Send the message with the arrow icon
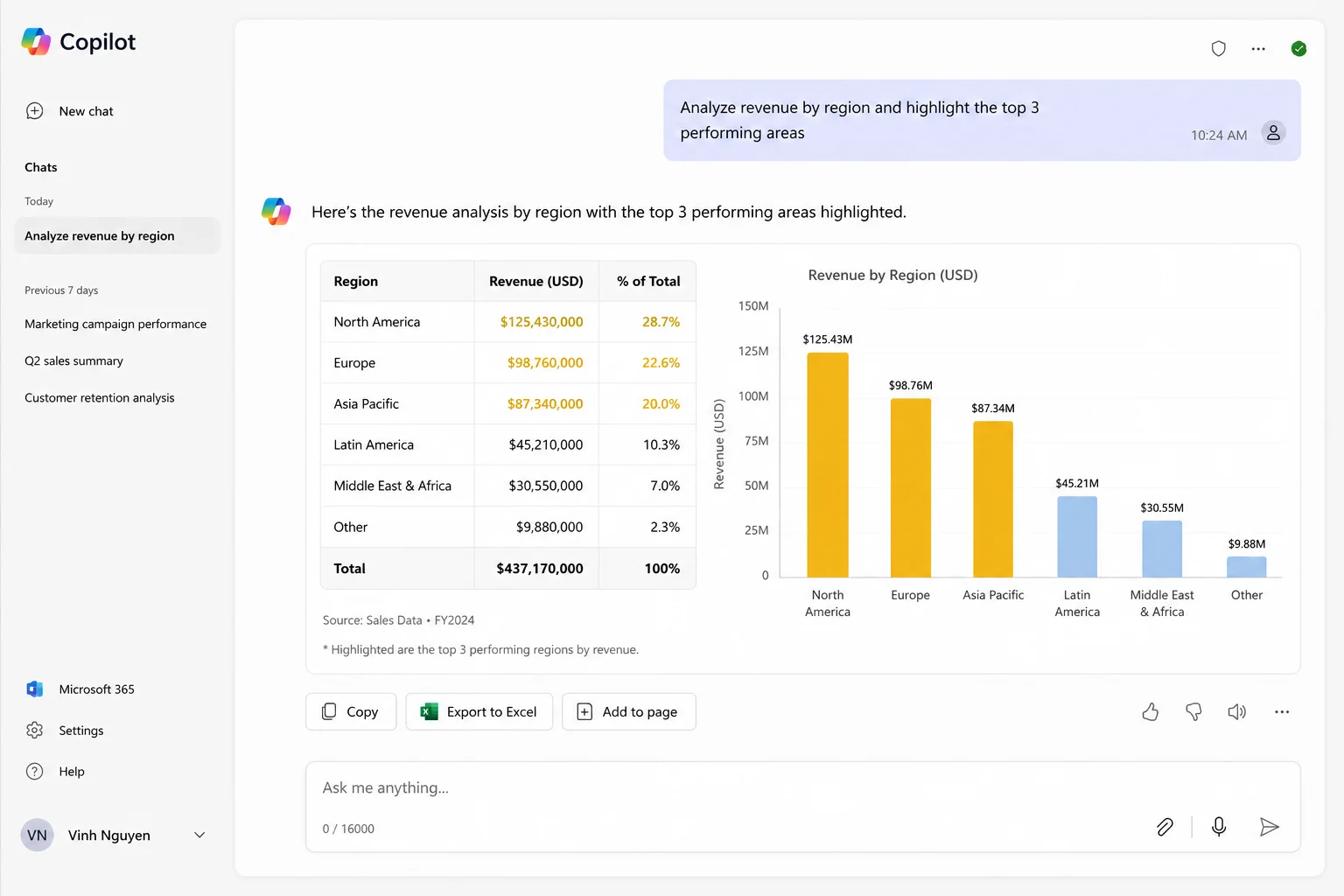 pos(1269,827)
